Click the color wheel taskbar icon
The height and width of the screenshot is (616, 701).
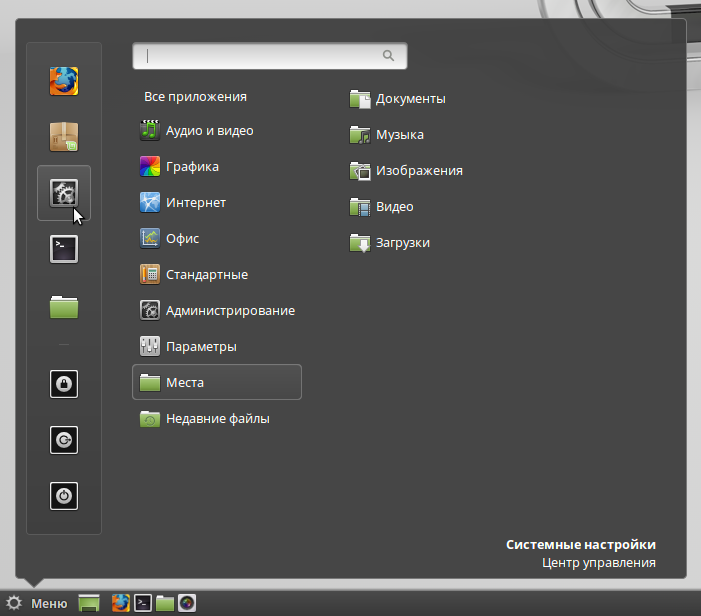coord(187,603)
